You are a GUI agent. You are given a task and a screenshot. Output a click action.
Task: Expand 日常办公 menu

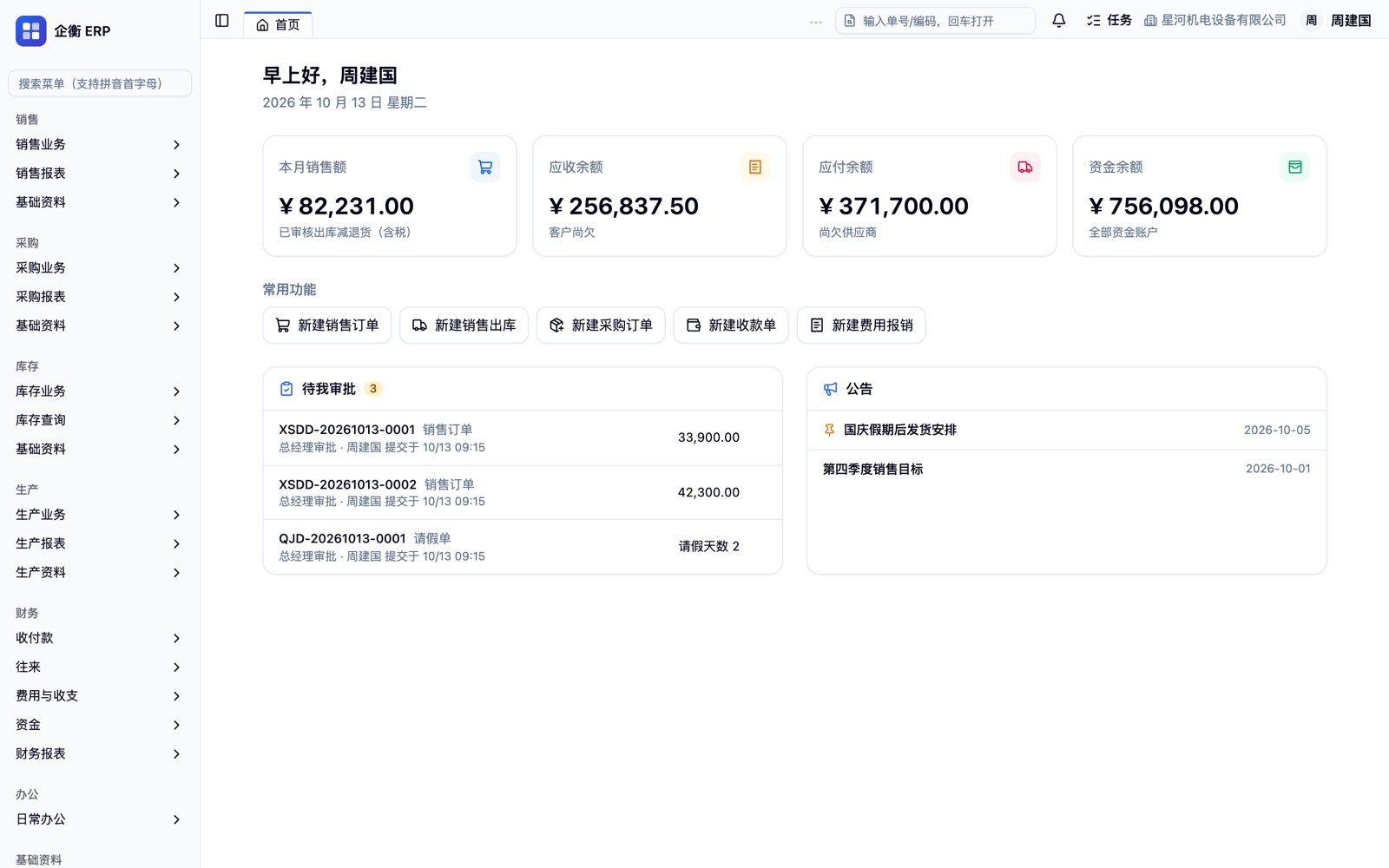click(x=99, y=819)
